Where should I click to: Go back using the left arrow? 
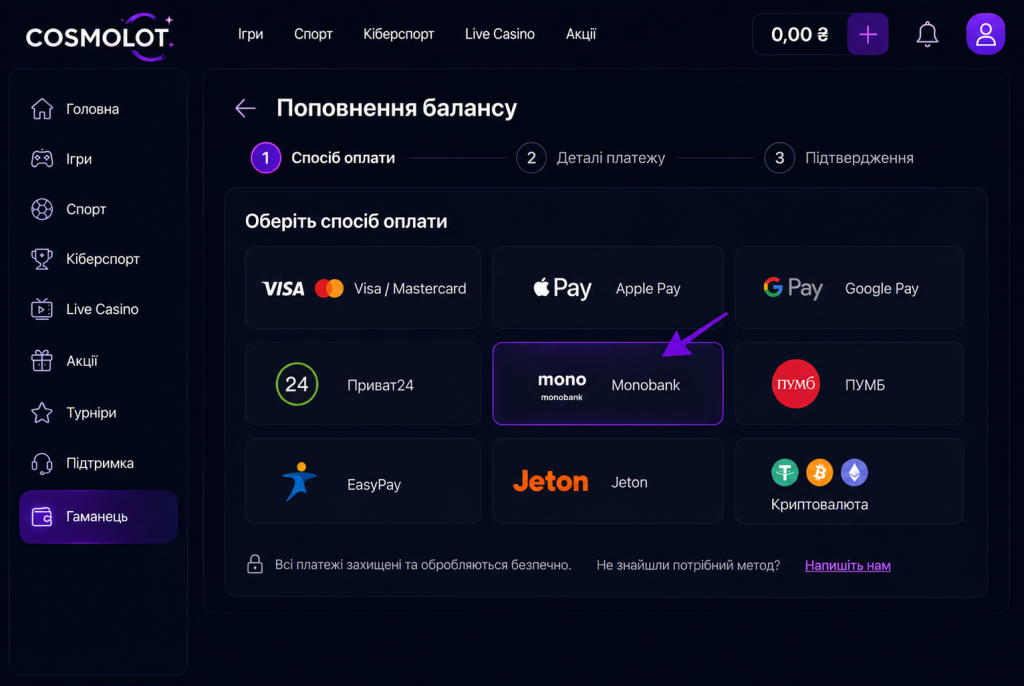coord(246,108)
